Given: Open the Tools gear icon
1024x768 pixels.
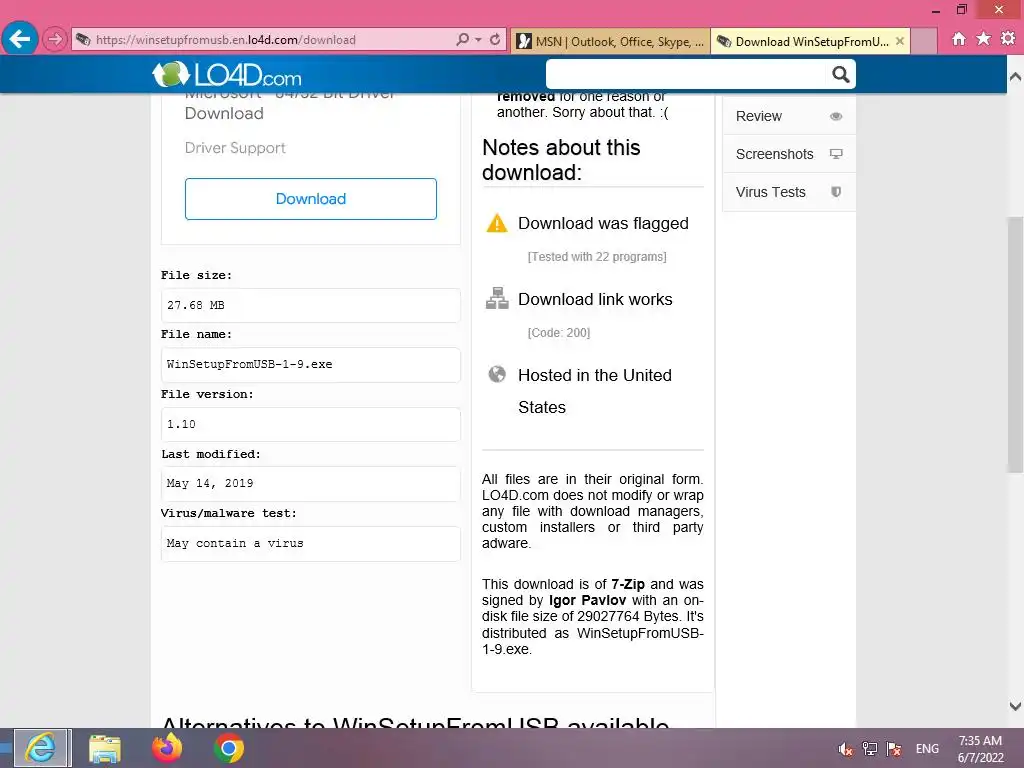Looking at the screenshot, I should click(x=1008, y=39).
